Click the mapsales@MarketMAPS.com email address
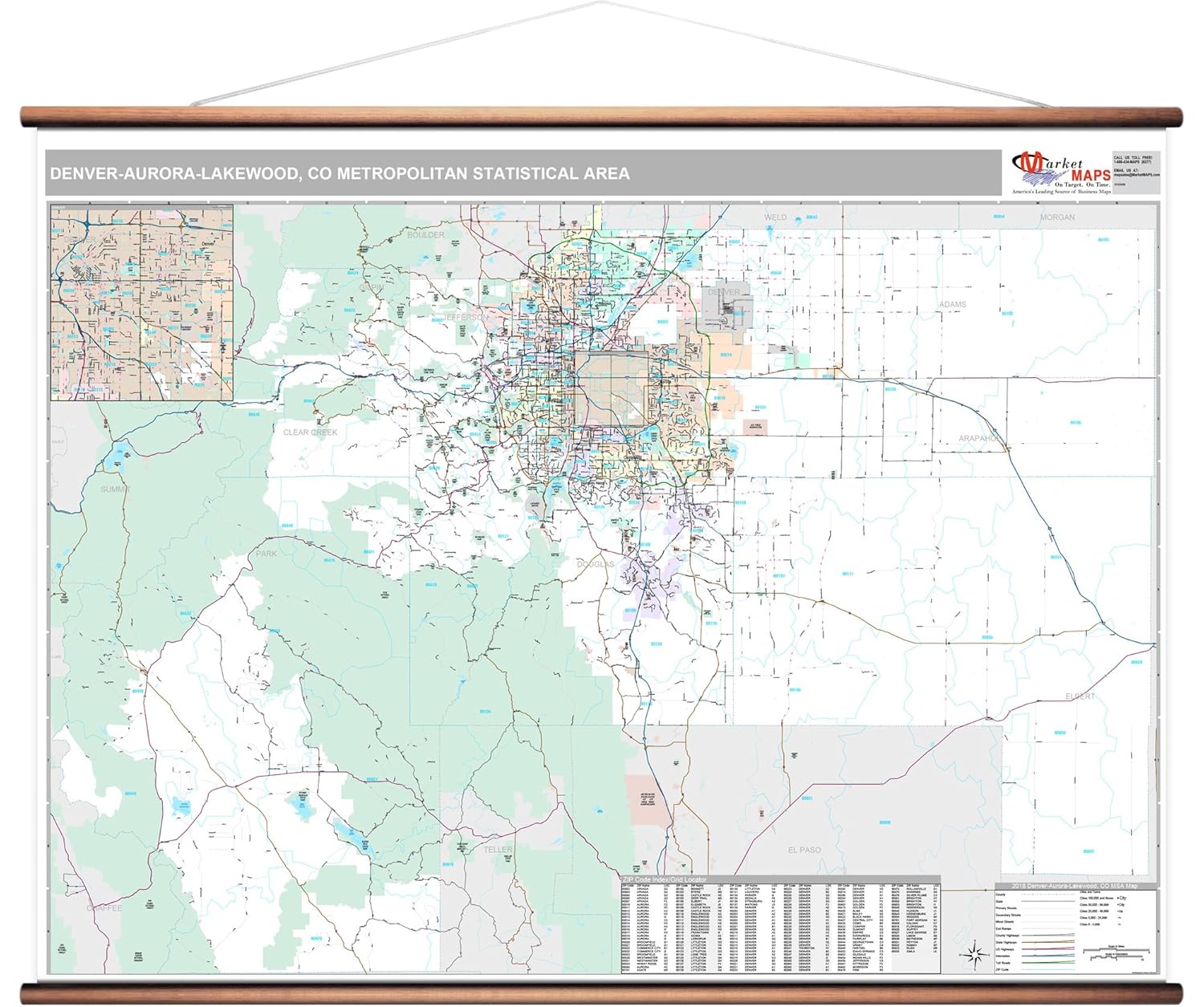The image size is (1204, 1007). [x=1137, y=174]
